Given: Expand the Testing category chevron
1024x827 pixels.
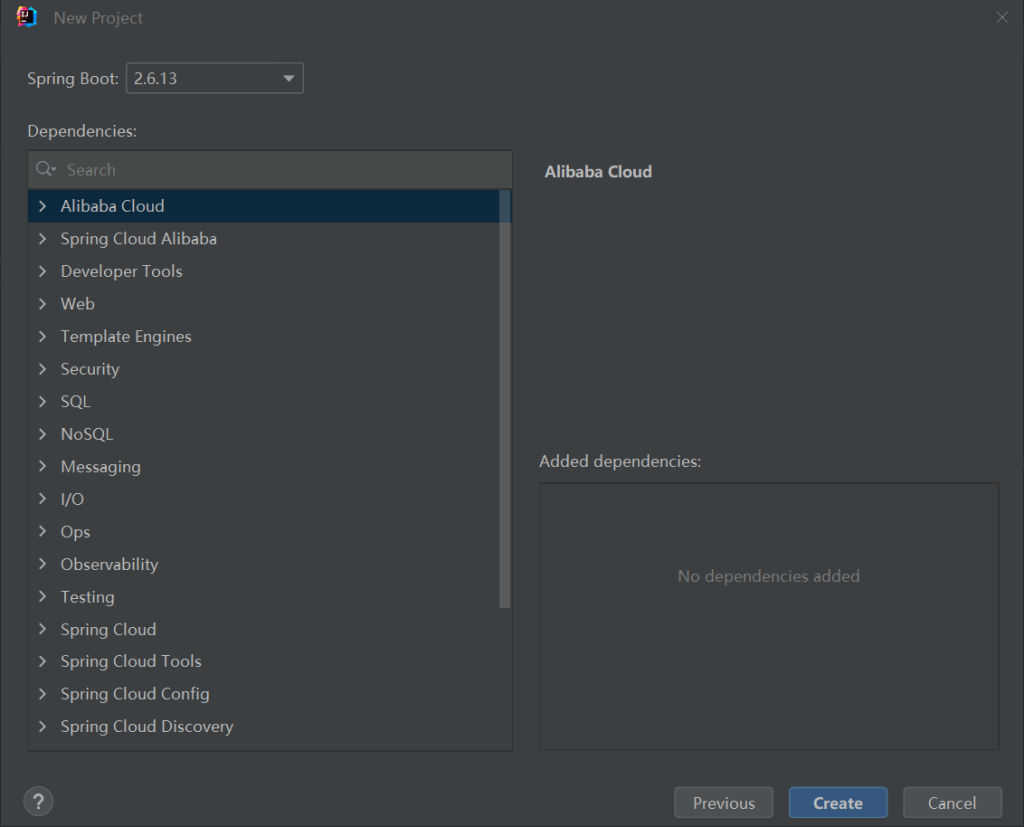Looking at the screenshot, I should coord(42,596).
